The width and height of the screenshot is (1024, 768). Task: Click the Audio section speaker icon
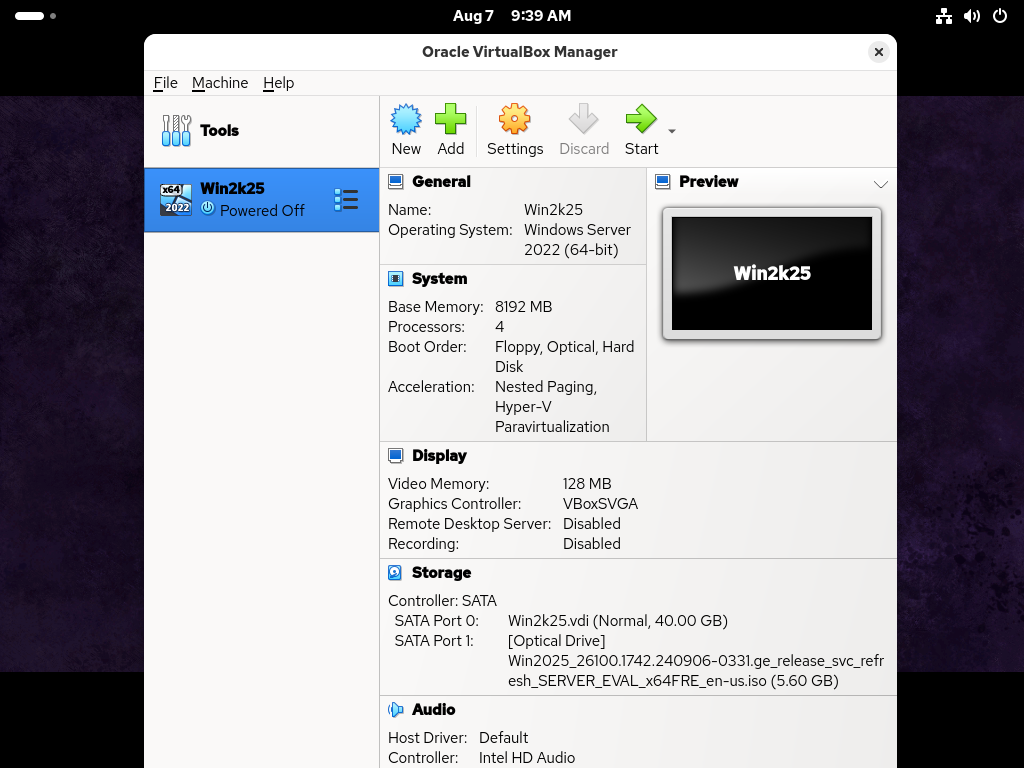tap(396, 710)
